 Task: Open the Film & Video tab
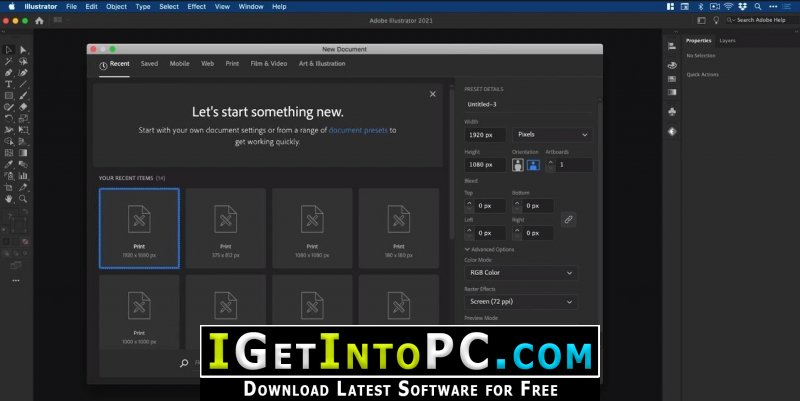click(269, 64)
